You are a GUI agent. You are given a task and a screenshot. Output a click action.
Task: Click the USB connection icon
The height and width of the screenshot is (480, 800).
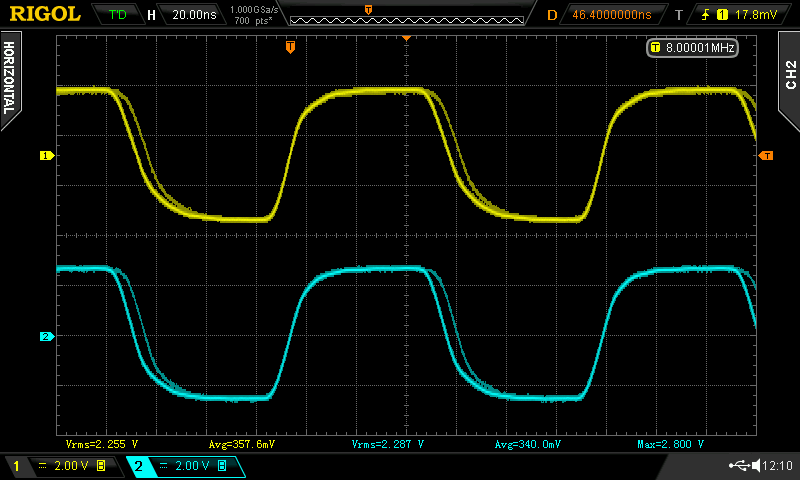tap(739, 465)
